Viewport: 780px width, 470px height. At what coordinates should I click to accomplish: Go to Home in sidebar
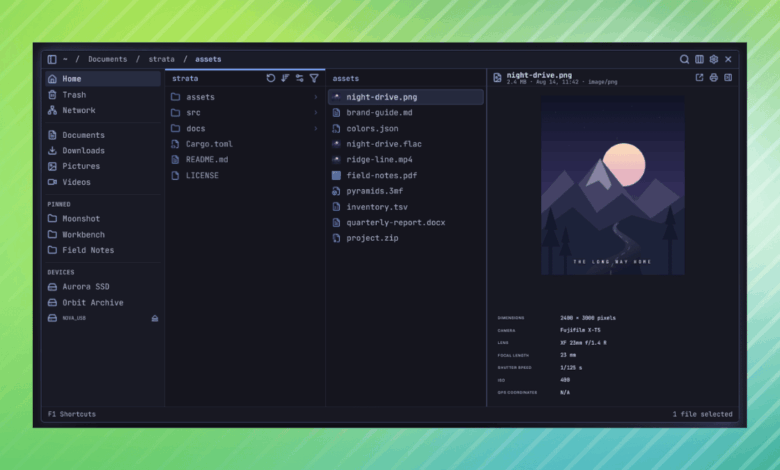103,79
